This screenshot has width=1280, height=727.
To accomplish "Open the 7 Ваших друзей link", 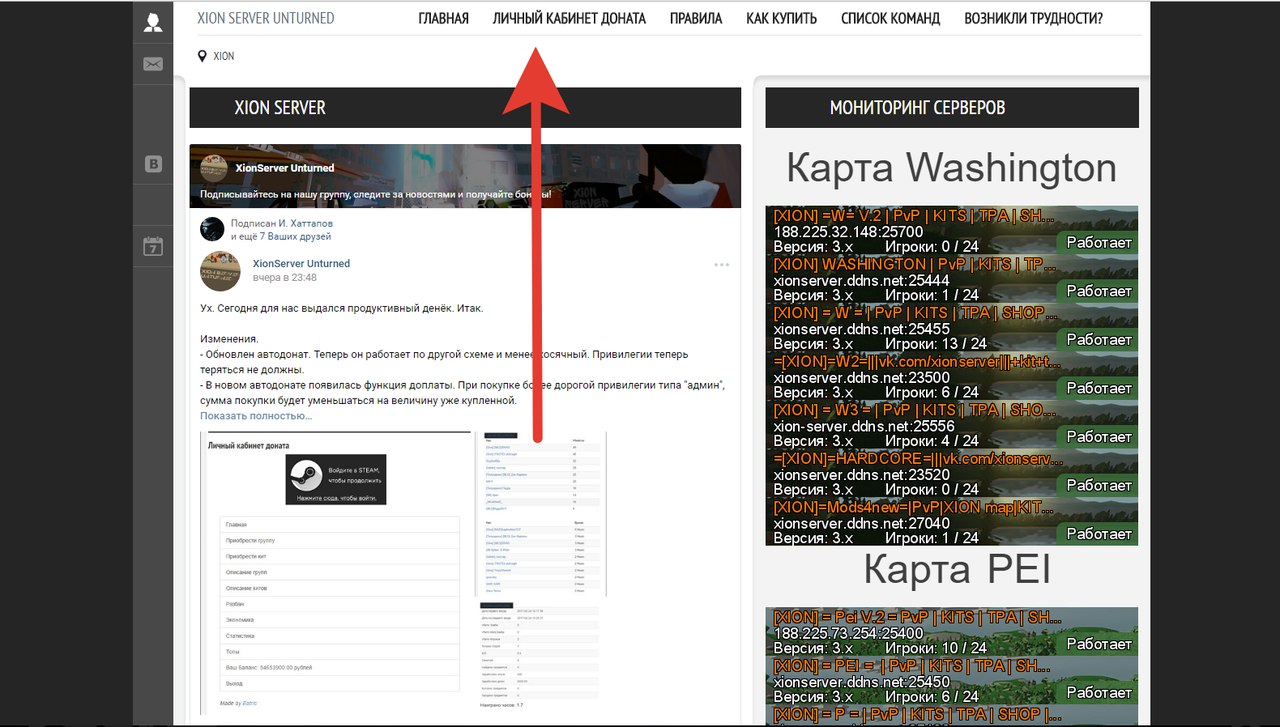I will click(x=296, y=237).
